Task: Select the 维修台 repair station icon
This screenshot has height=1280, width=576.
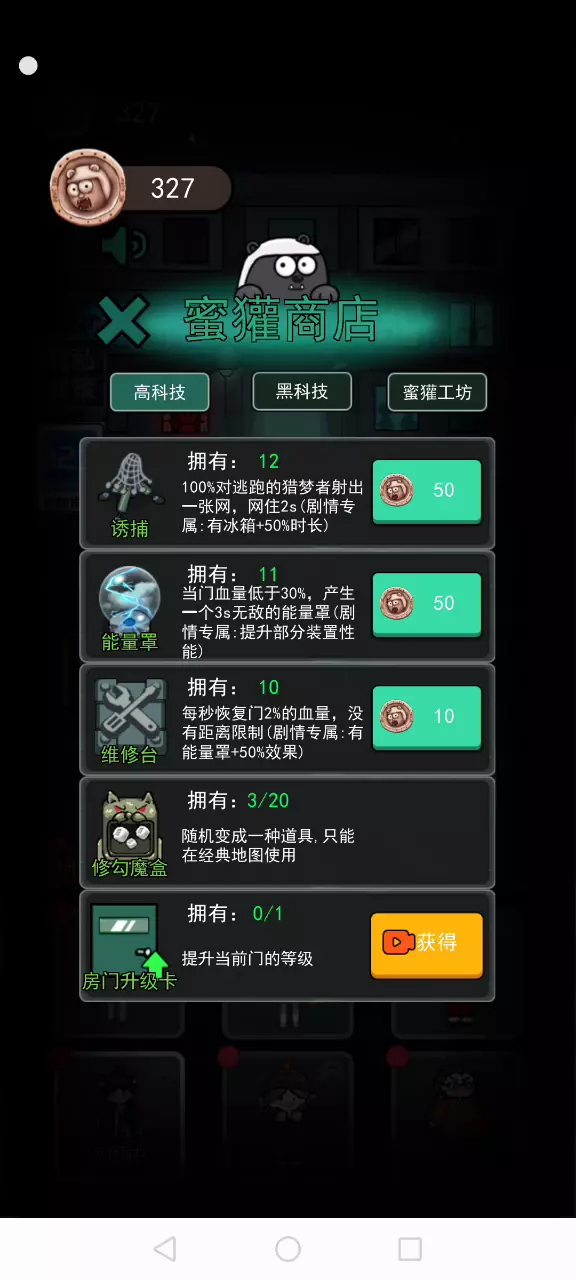Action: coord(130,709)
